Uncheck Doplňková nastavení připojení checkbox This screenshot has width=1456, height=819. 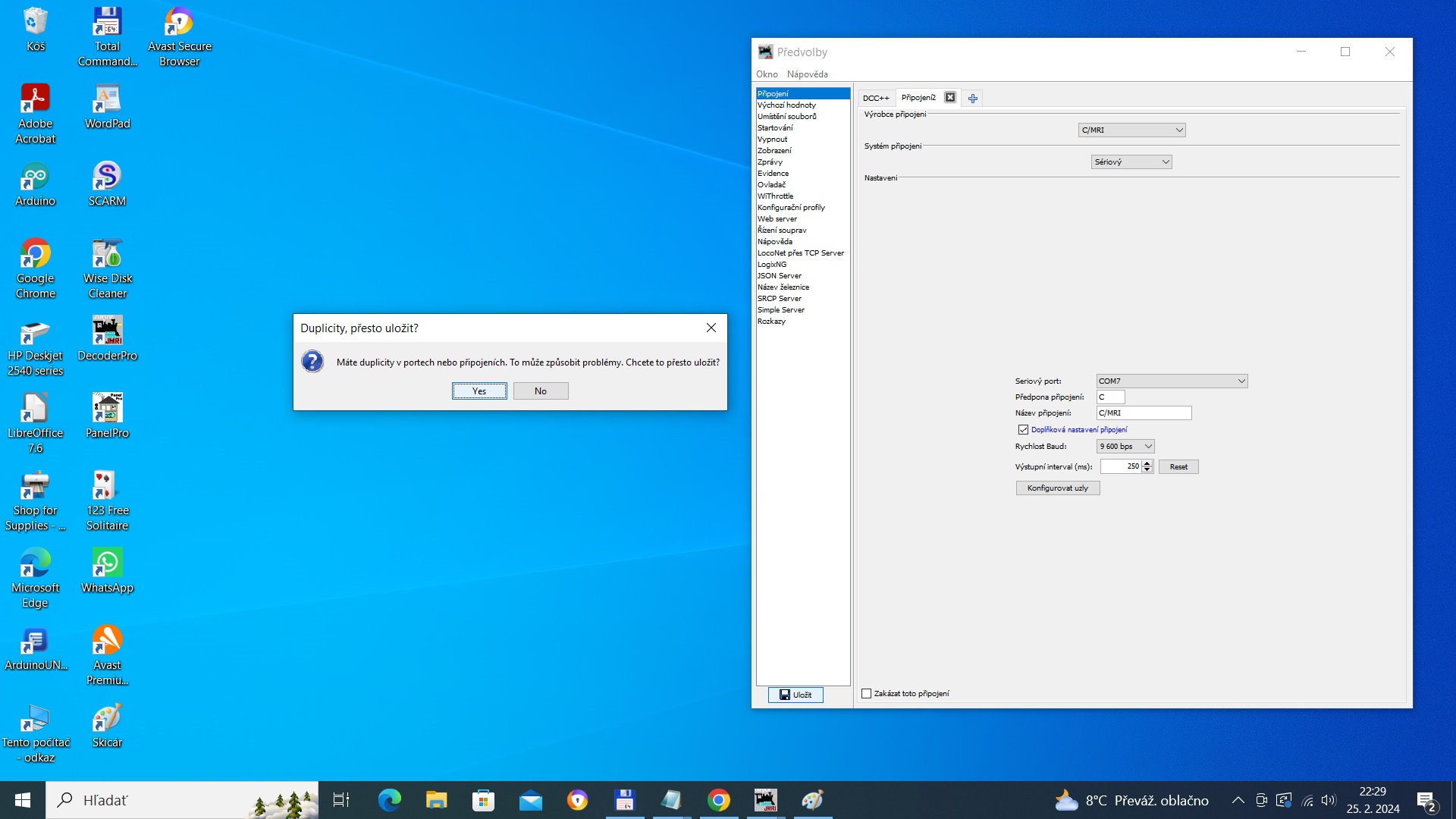(1023, 430)
